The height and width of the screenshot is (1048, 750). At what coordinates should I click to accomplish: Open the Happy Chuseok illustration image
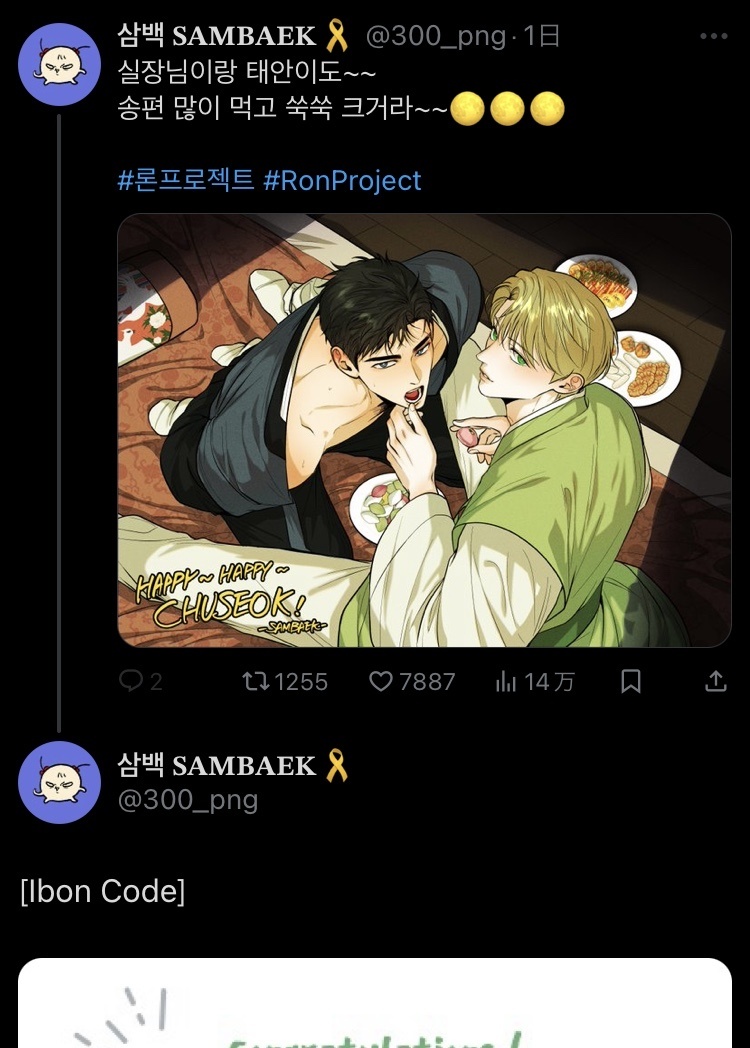tap(424, 430)
